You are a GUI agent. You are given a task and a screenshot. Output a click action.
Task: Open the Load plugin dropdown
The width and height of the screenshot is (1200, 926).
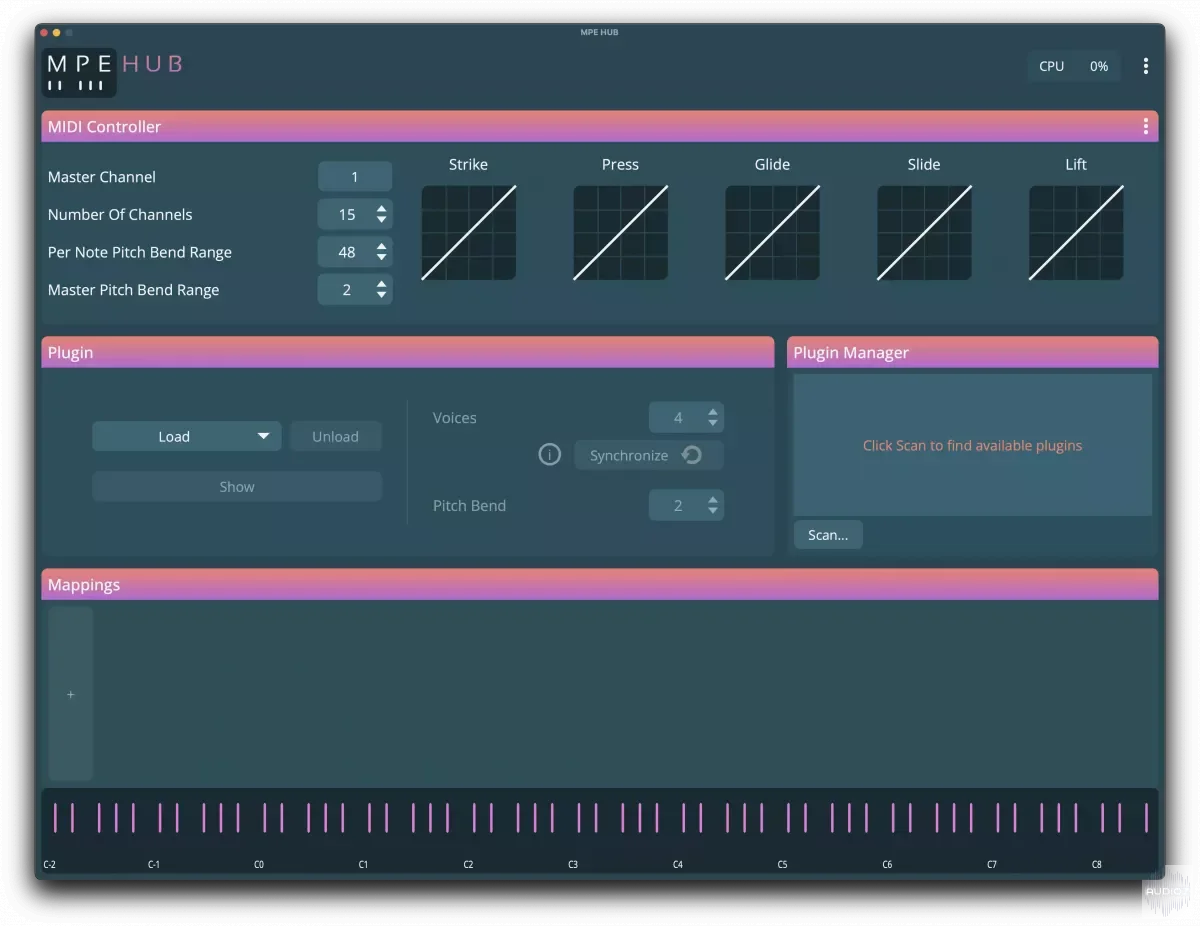click(x=187, y=436)
